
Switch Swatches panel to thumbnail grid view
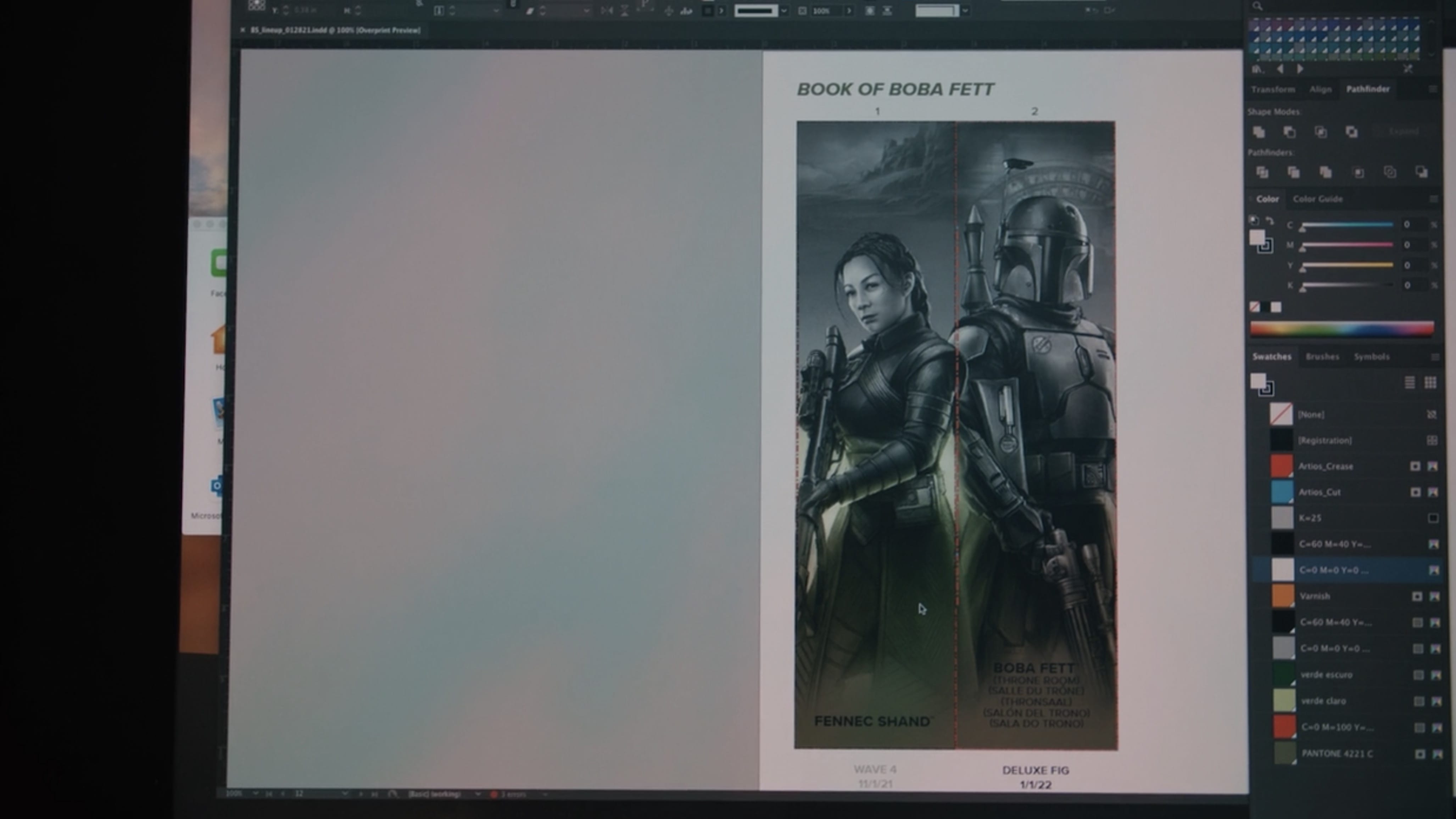click(1430, 383)
